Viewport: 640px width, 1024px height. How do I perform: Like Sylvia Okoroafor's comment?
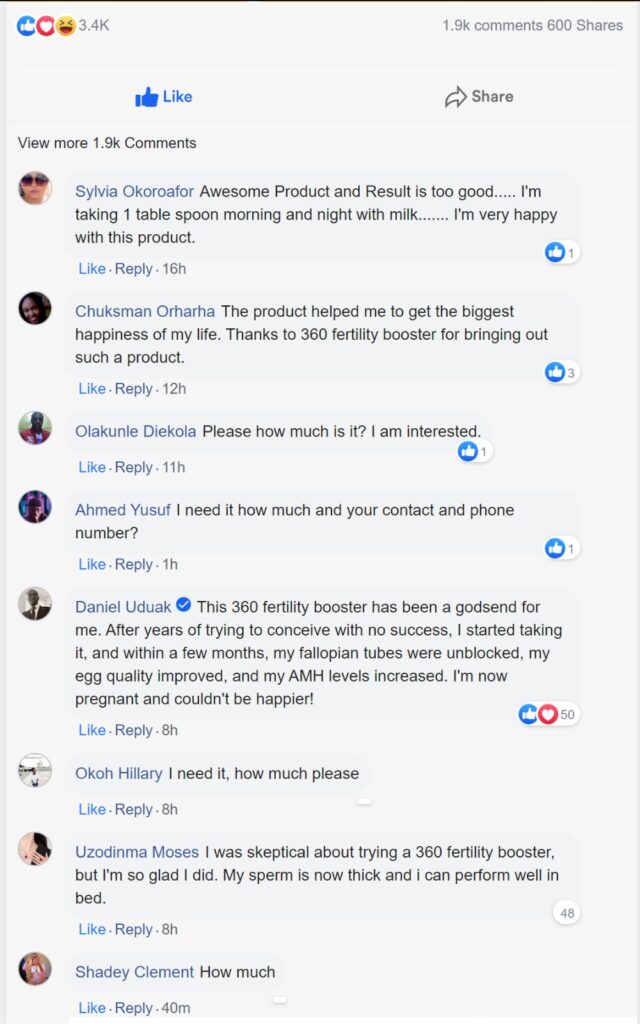click(x=92, y=269)
